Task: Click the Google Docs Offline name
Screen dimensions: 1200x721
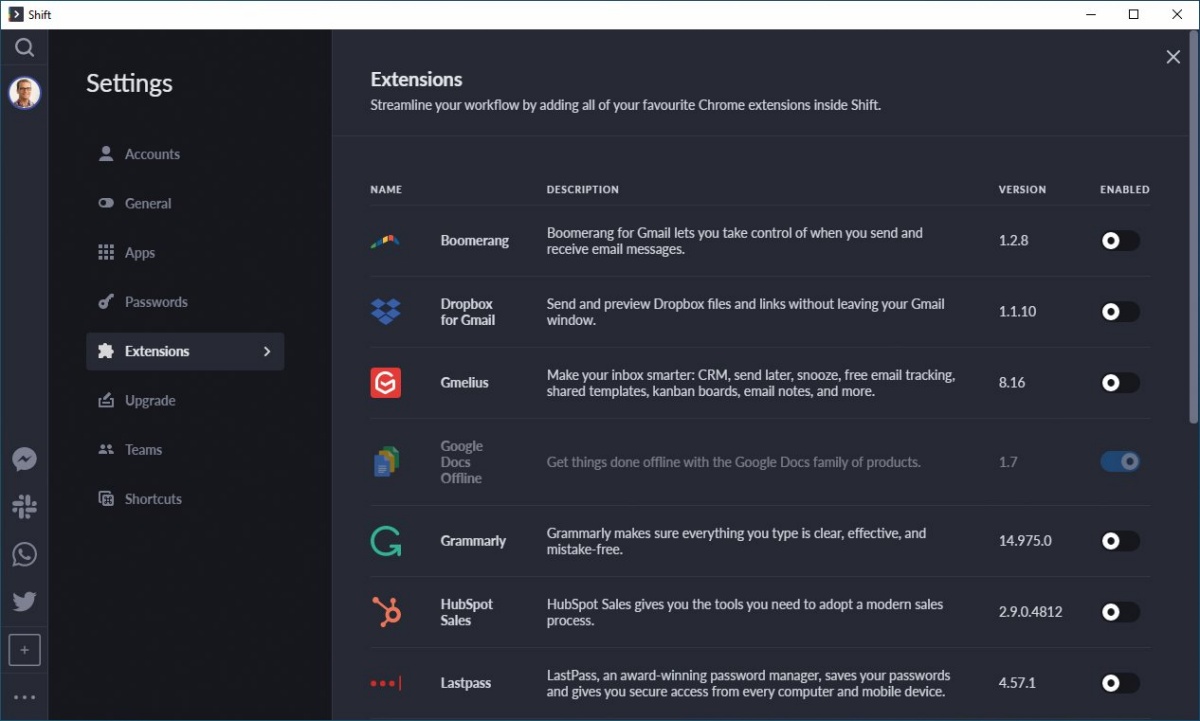Action: [x=462, y=462]
